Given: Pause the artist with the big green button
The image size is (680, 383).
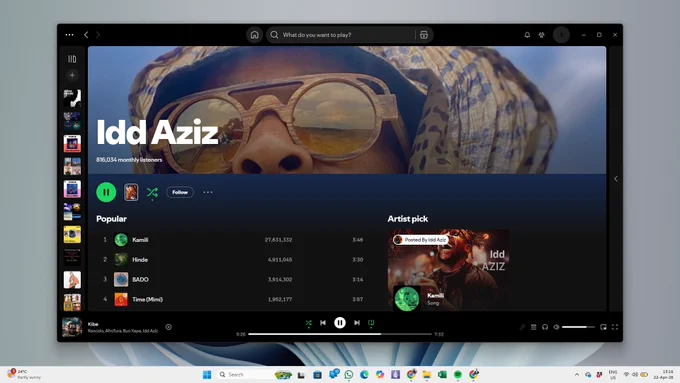Looking at the screenshot, I should (106, 192).
